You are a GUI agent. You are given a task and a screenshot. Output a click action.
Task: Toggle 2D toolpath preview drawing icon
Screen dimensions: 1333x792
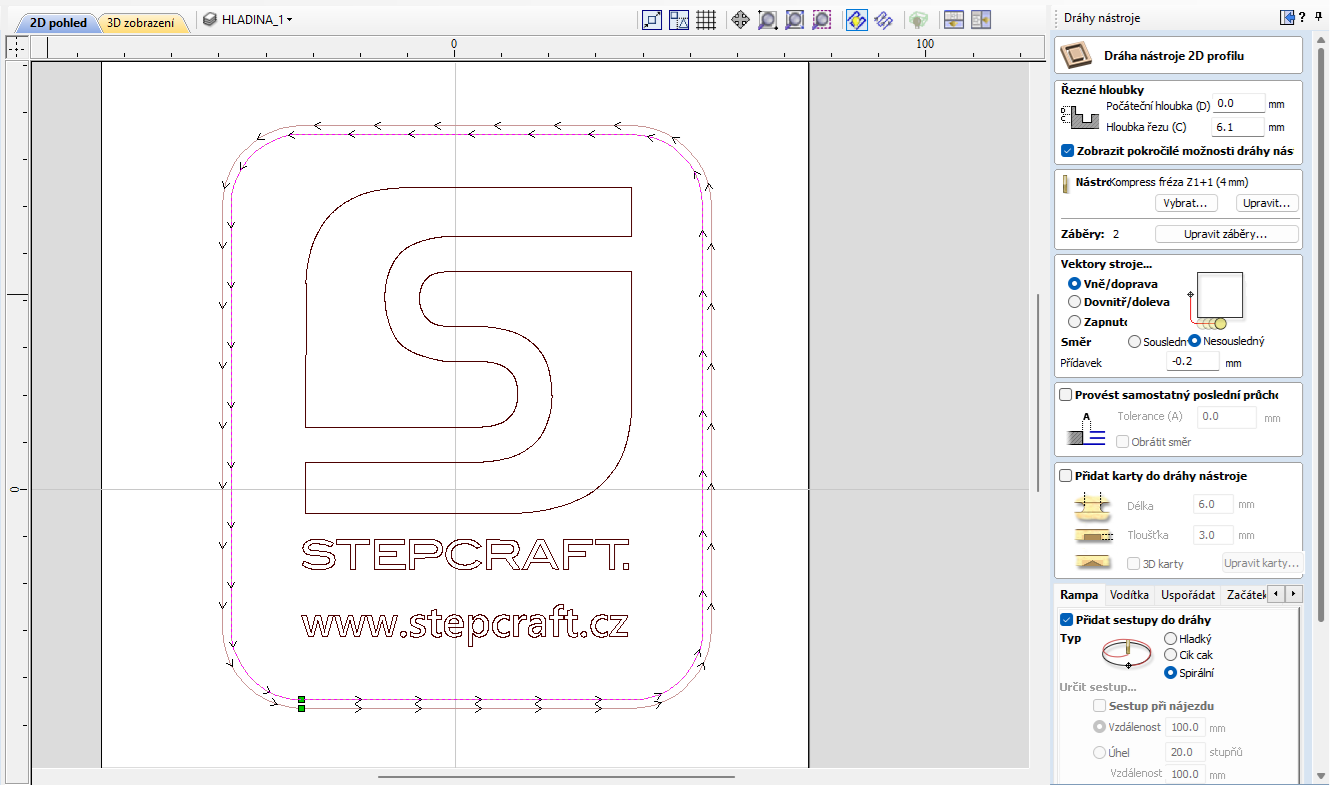(856, 19)
